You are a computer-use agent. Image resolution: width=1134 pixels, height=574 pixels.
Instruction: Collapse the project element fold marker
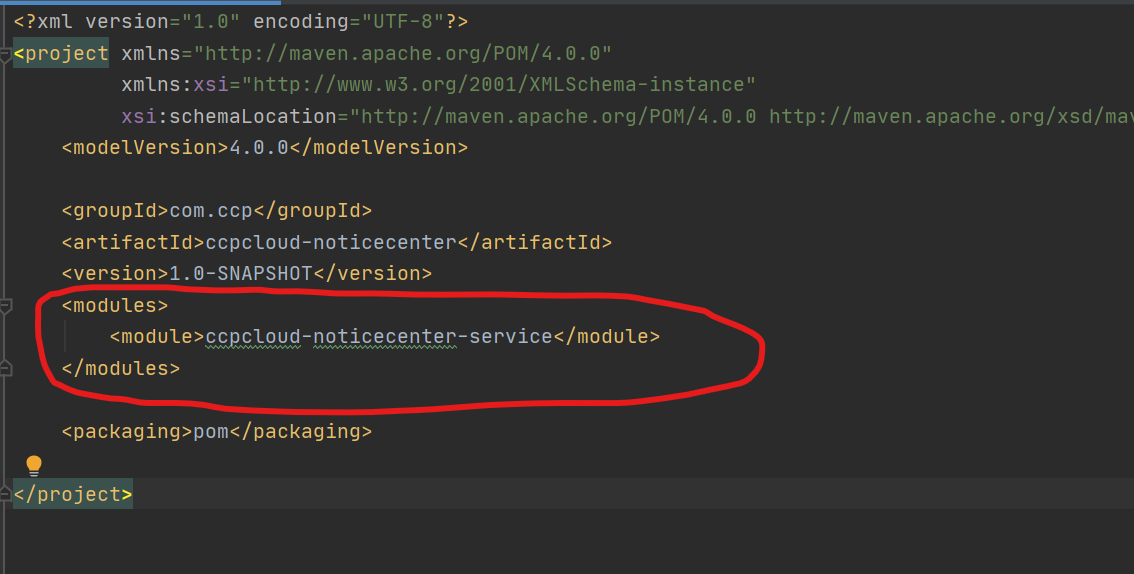[x=6, y=53]
